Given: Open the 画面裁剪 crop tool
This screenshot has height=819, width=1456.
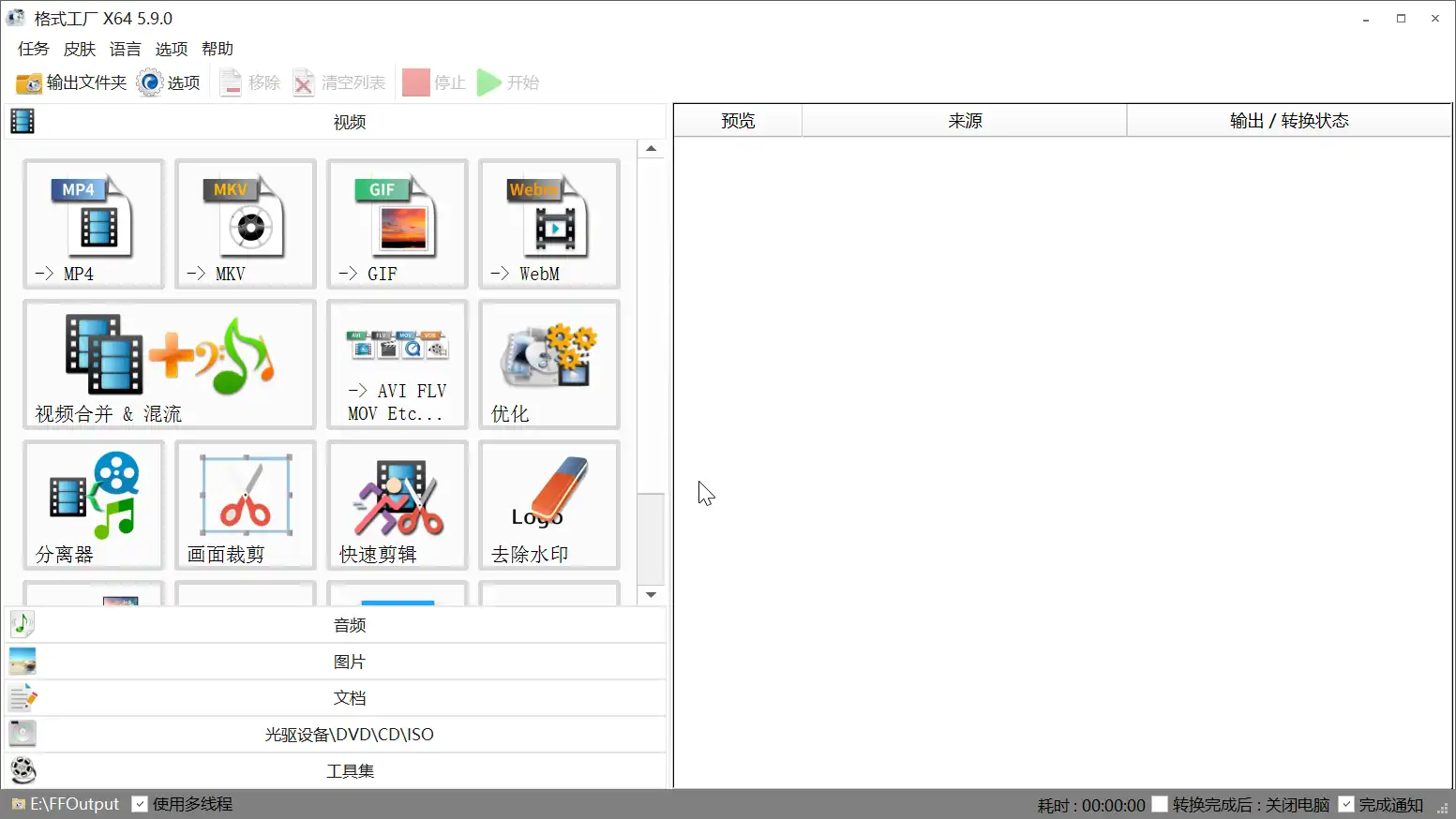Looking at the screenshot, I should [246, 505].
